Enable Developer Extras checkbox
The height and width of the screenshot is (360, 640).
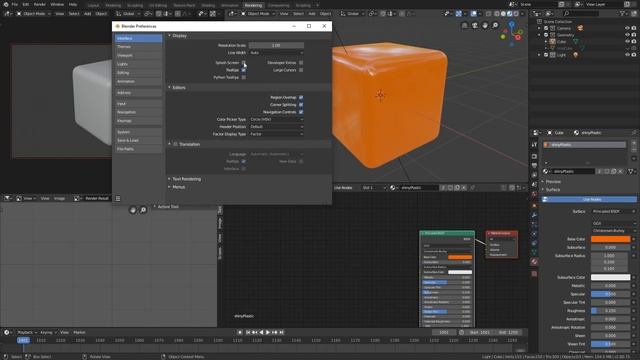[301, 63]
